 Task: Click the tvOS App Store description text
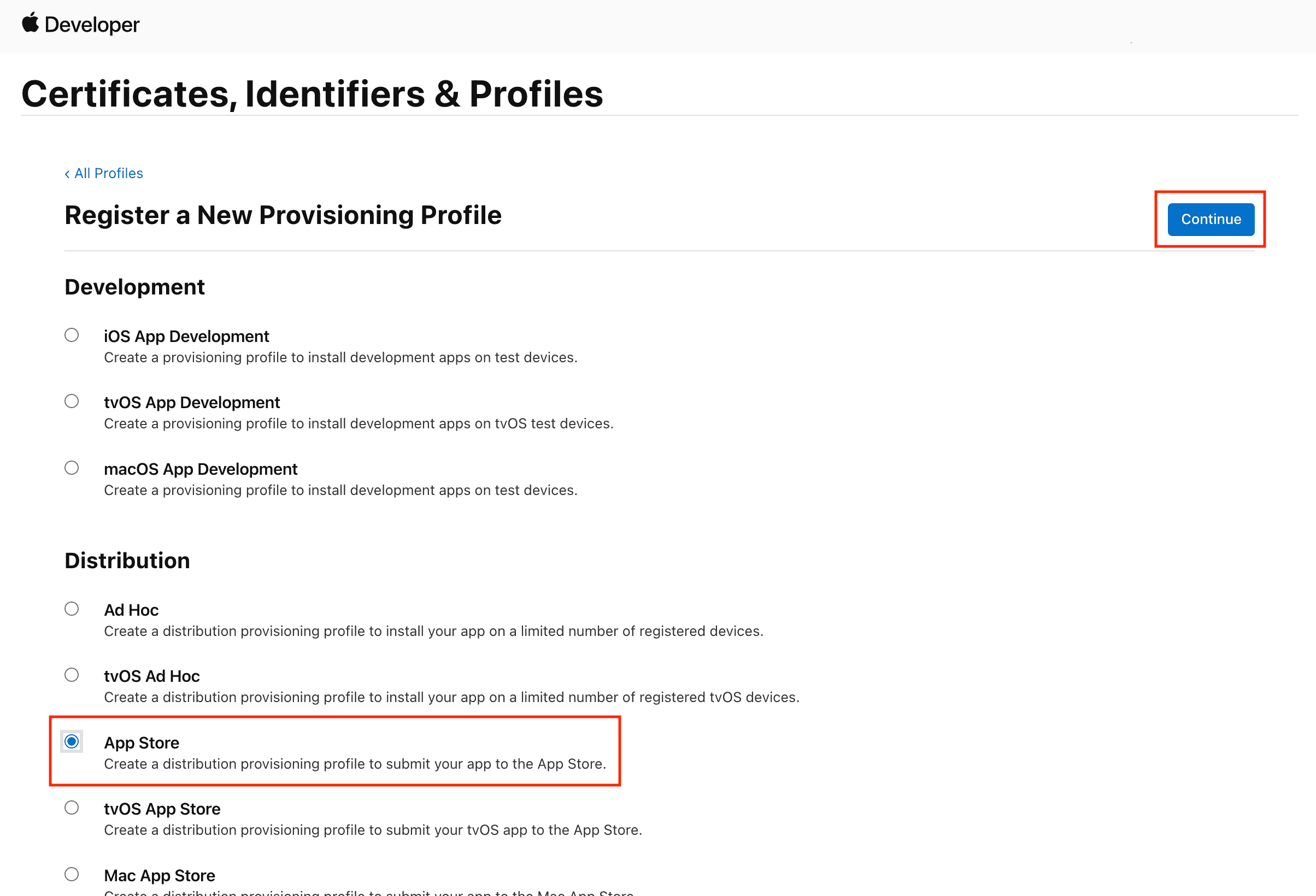[373, 830]
